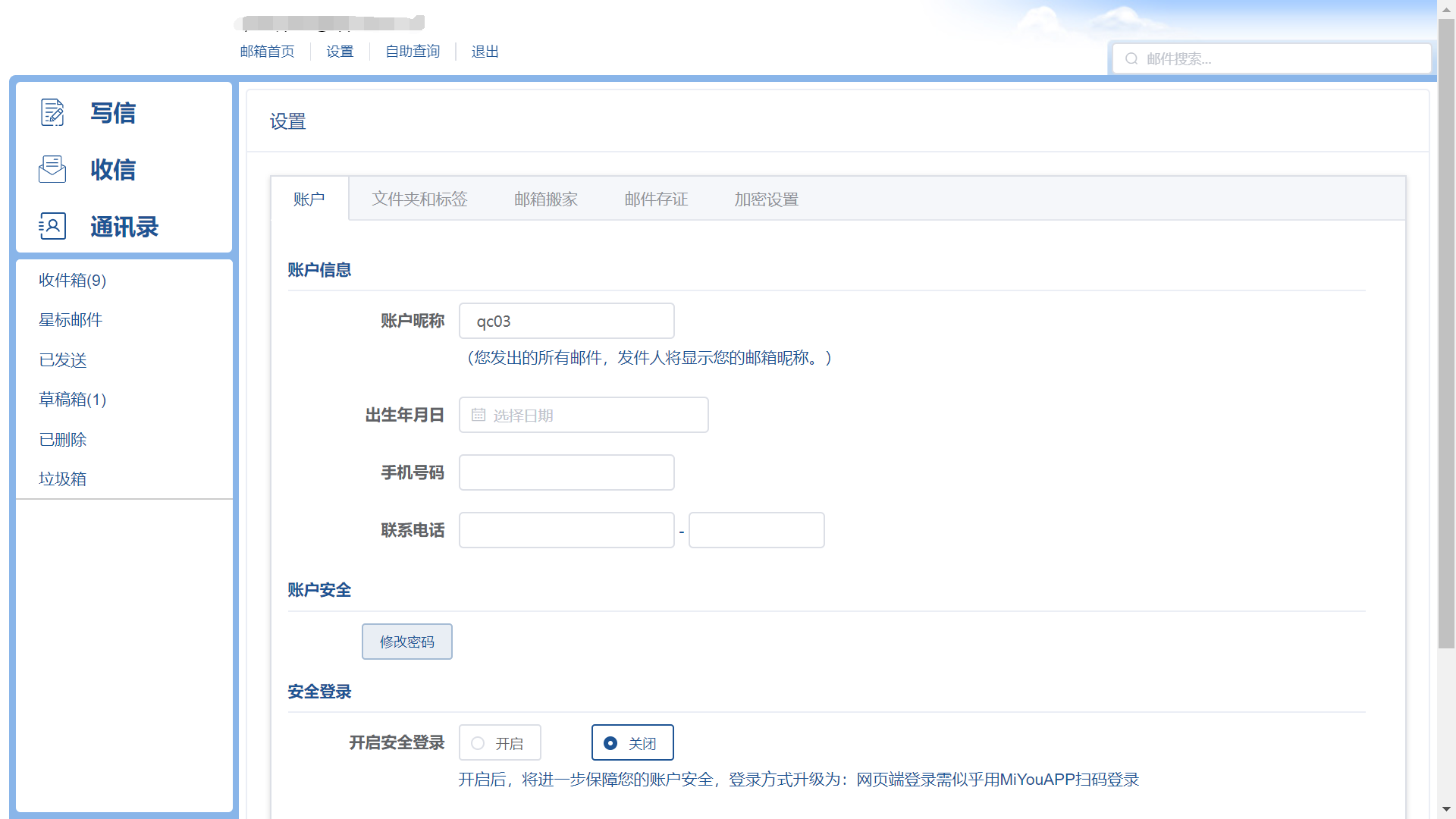This screenshot has height=819, width=1456.
Task: Click the 账户昵称 input field
Action: click(566, 321)
